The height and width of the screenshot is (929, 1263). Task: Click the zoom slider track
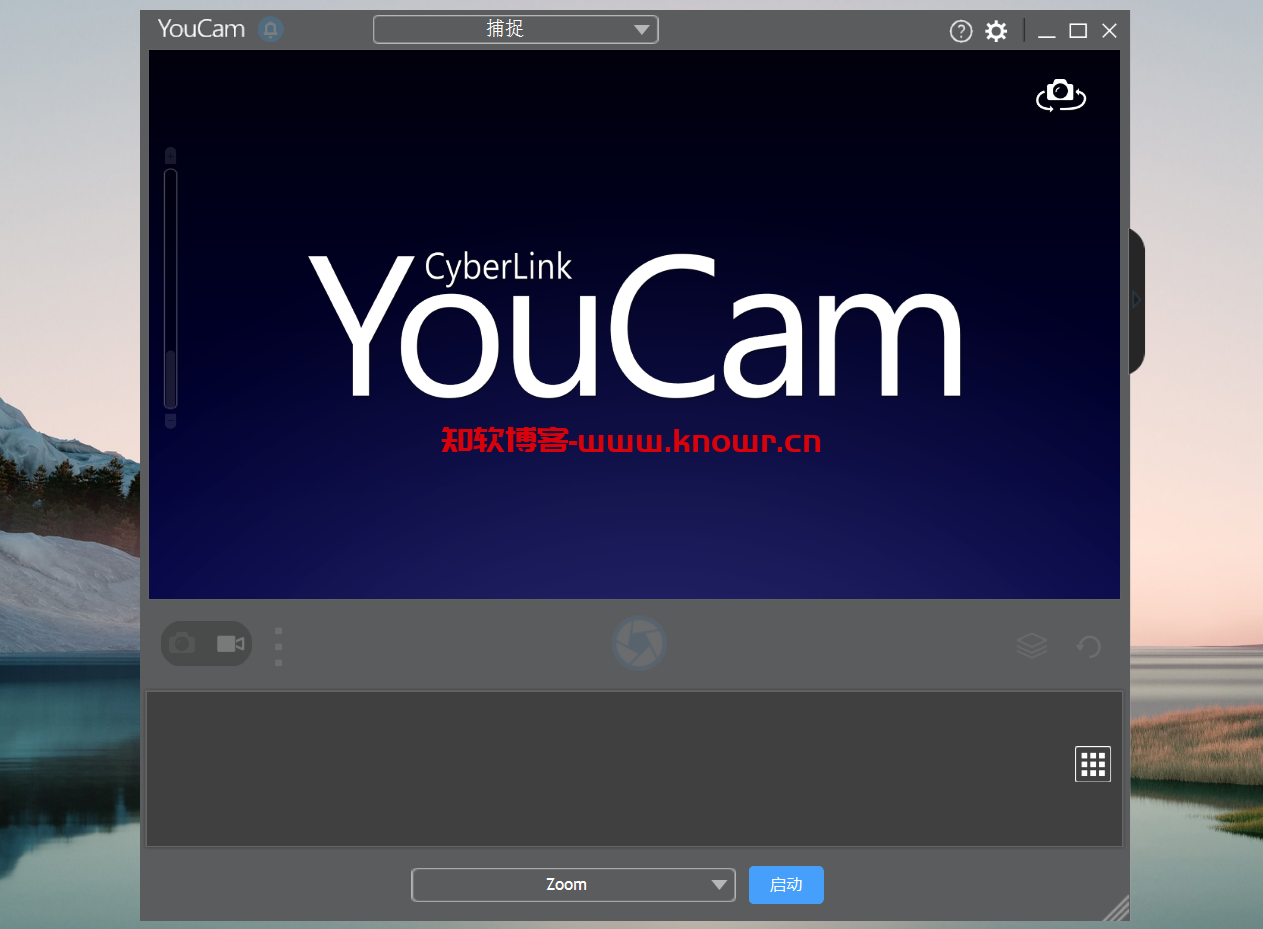(170, 289)
